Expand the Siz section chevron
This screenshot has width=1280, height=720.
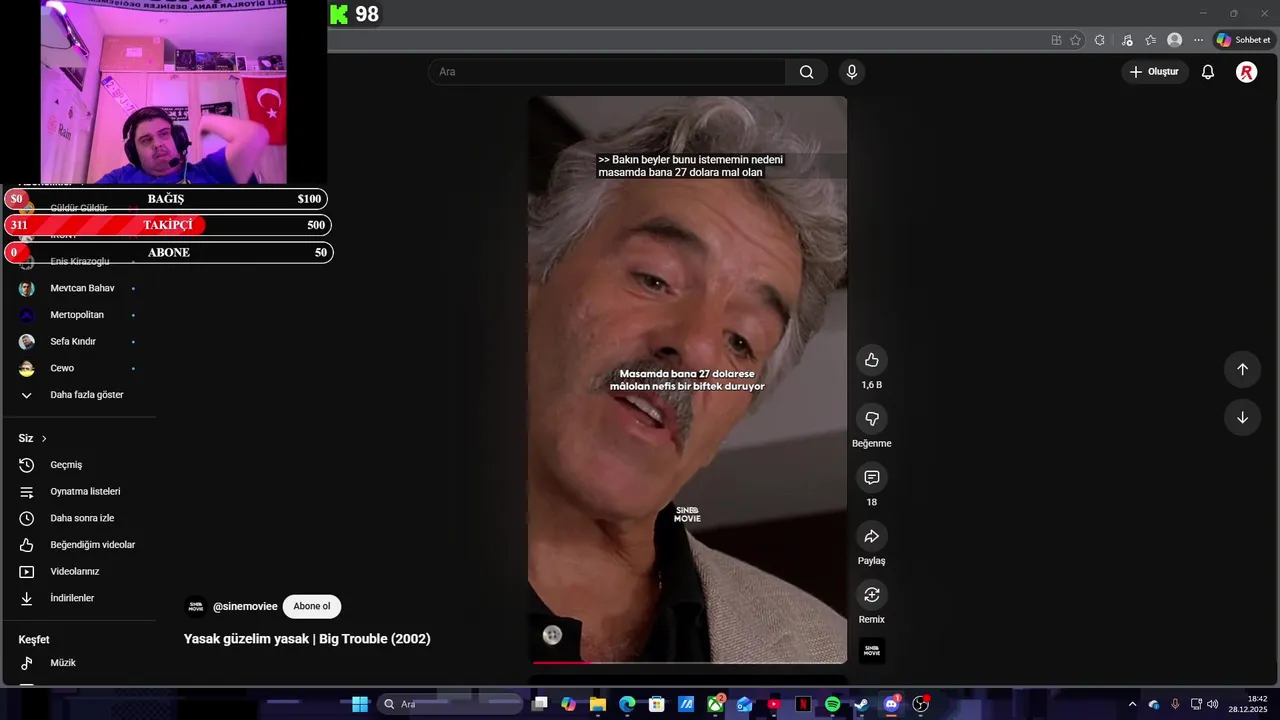point(44,439)
